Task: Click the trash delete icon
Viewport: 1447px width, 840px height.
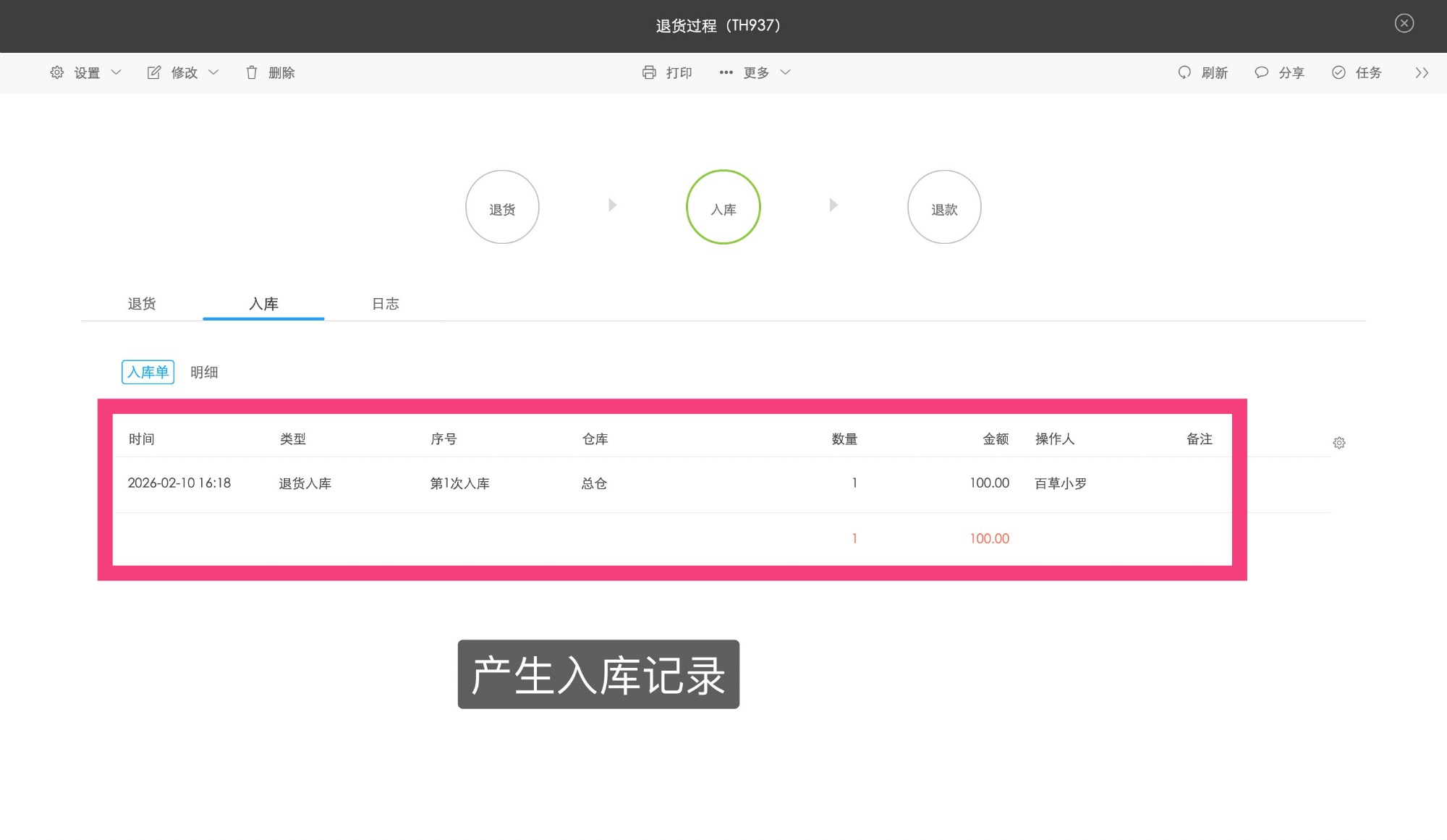Action: [251, 72]
